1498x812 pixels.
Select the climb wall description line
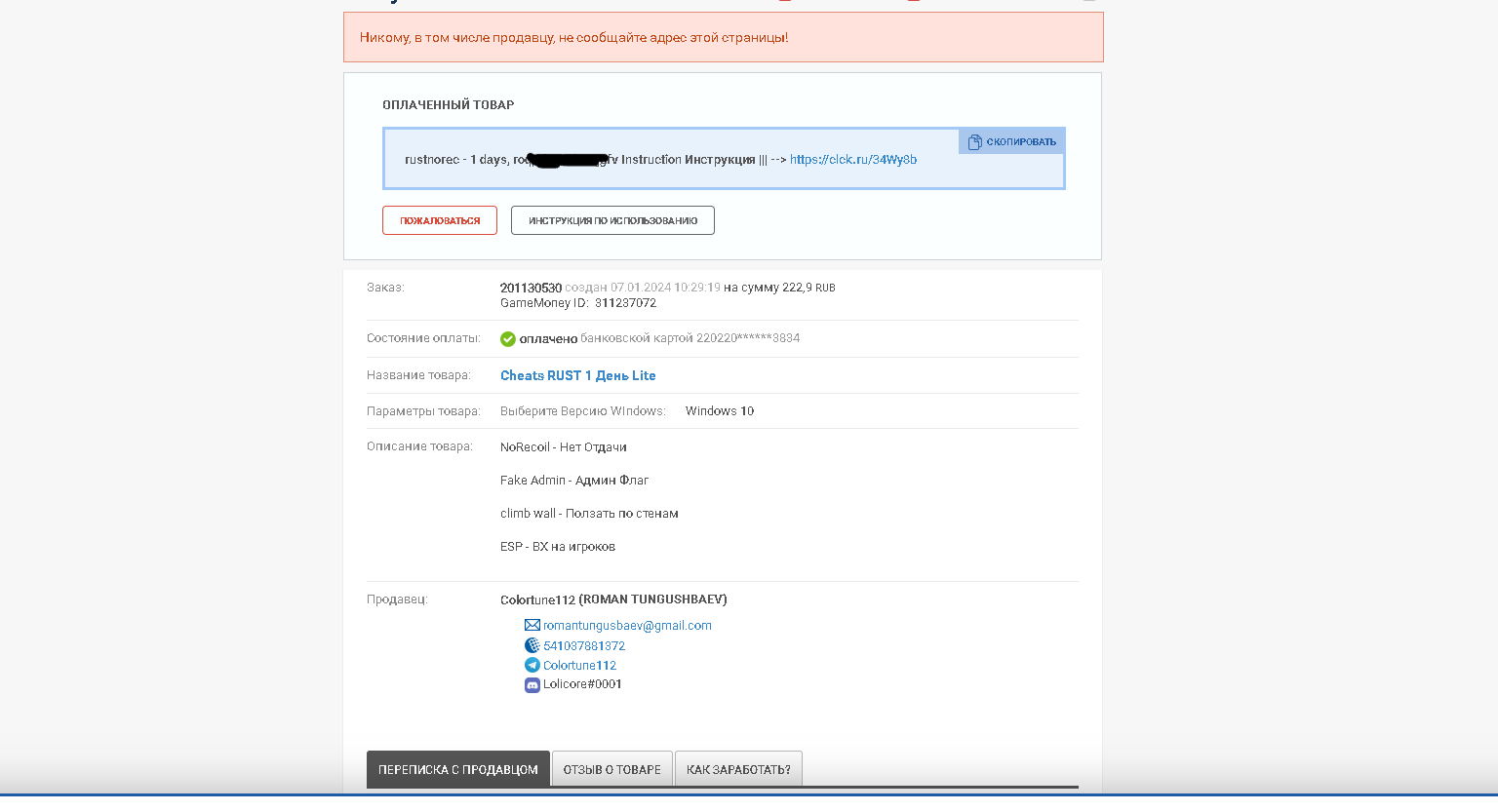(589, 514)
